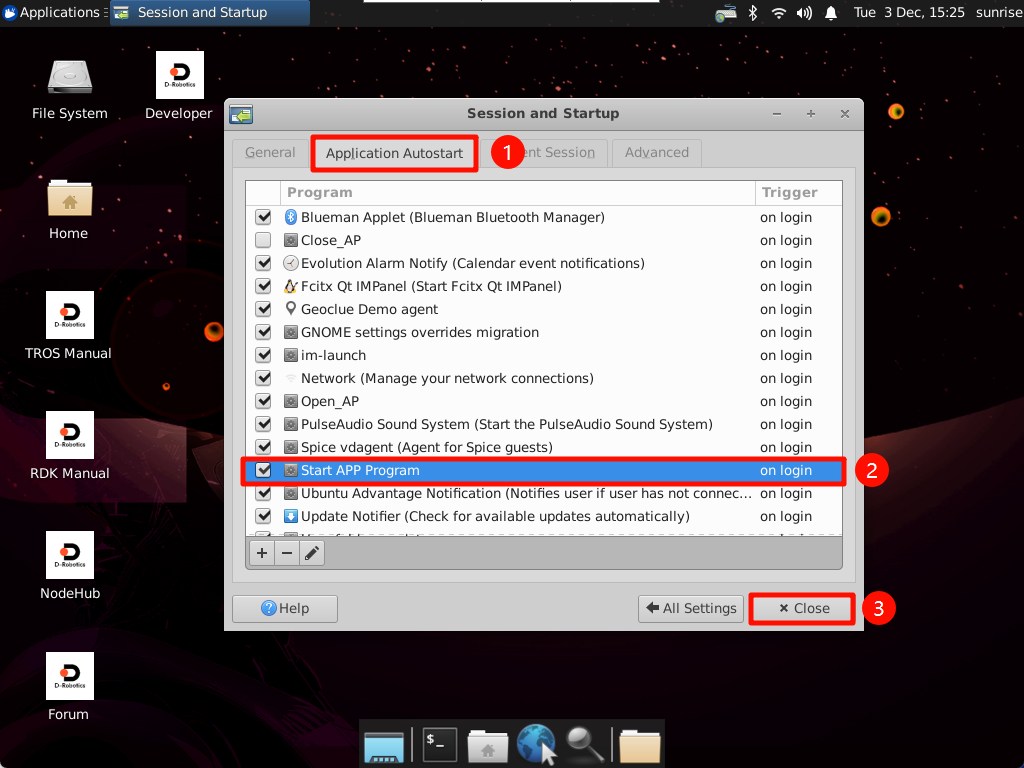The height and width of the screenshot is (768, 1024).
Task: Click the Show Desktop icon in the dock
Action: point(384,747)
